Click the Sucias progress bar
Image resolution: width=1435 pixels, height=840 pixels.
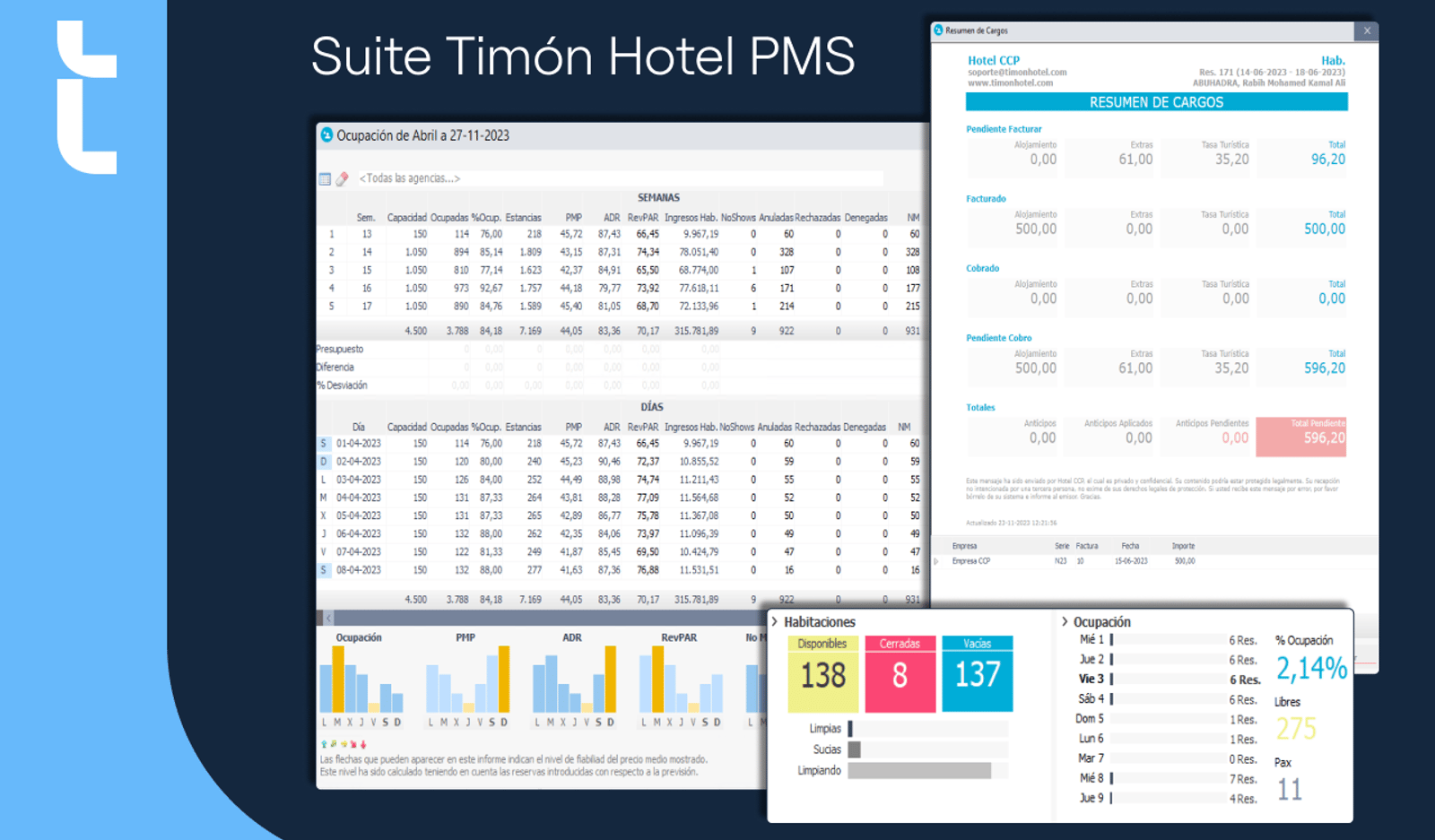pyautogui.click(x=927, y=749)
